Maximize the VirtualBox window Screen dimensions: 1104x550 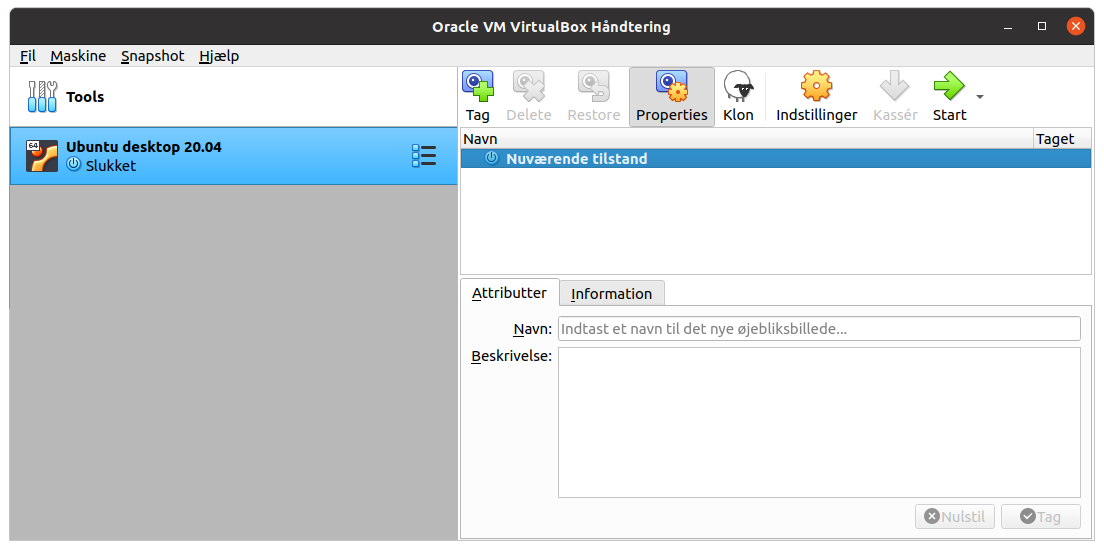[1042, 27]
